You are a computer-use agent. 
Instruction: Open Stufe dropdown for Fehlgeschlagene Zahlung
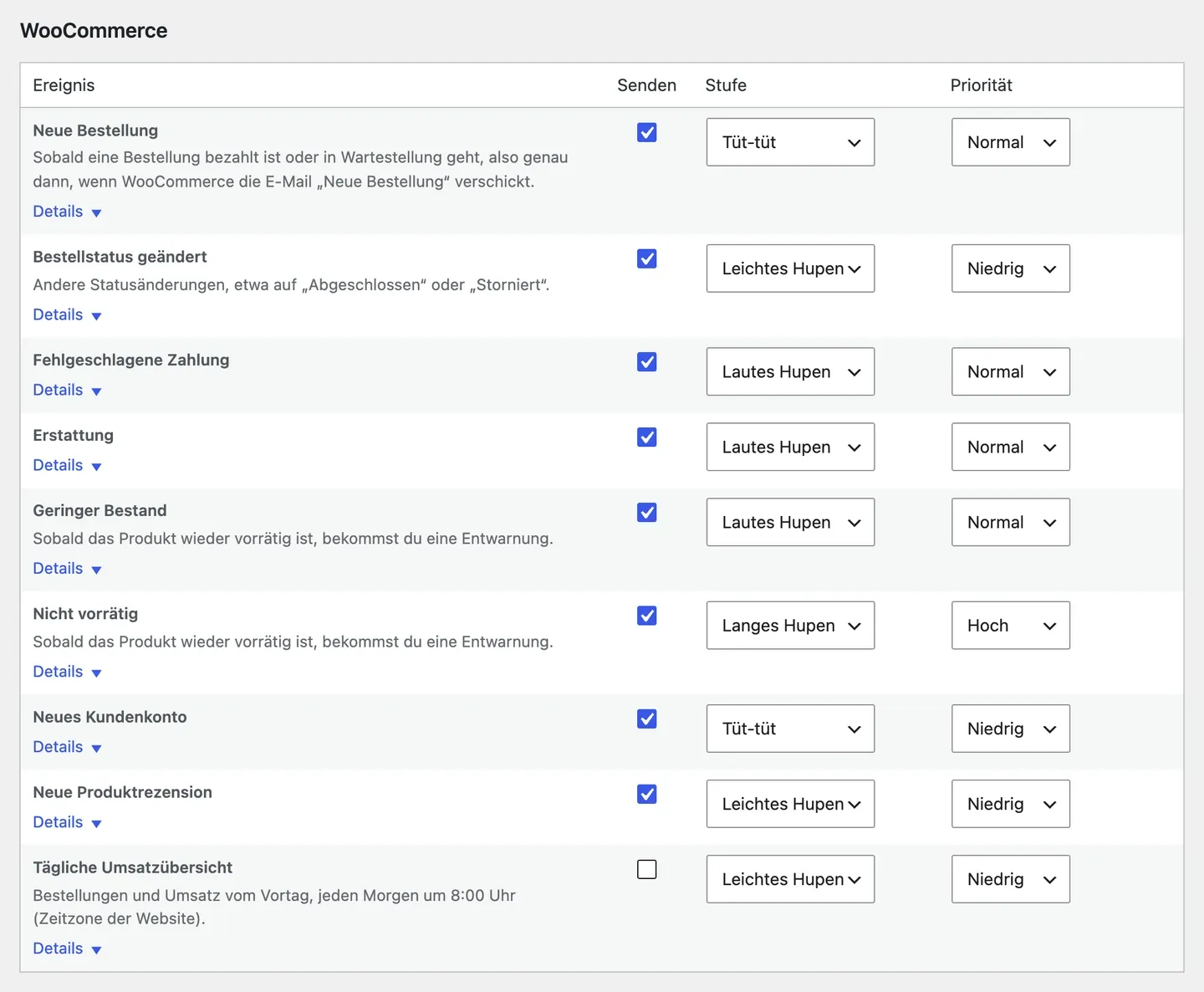point(790,371)
